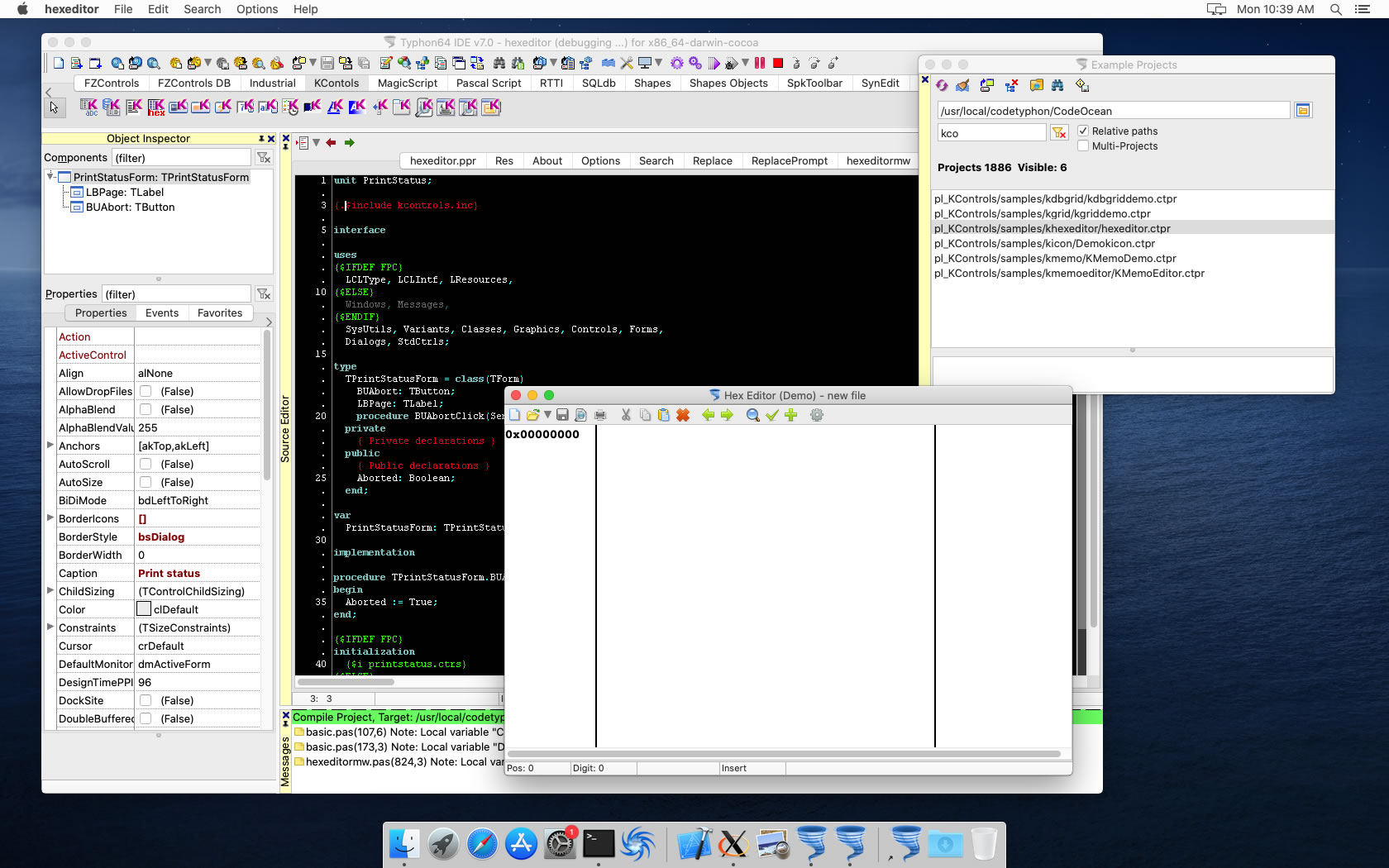This screenshot has height=868, width=1389.
Task: Select pl_KControls kmemo/KMemoDemo.ctpr project
Action: [1055, 258]
